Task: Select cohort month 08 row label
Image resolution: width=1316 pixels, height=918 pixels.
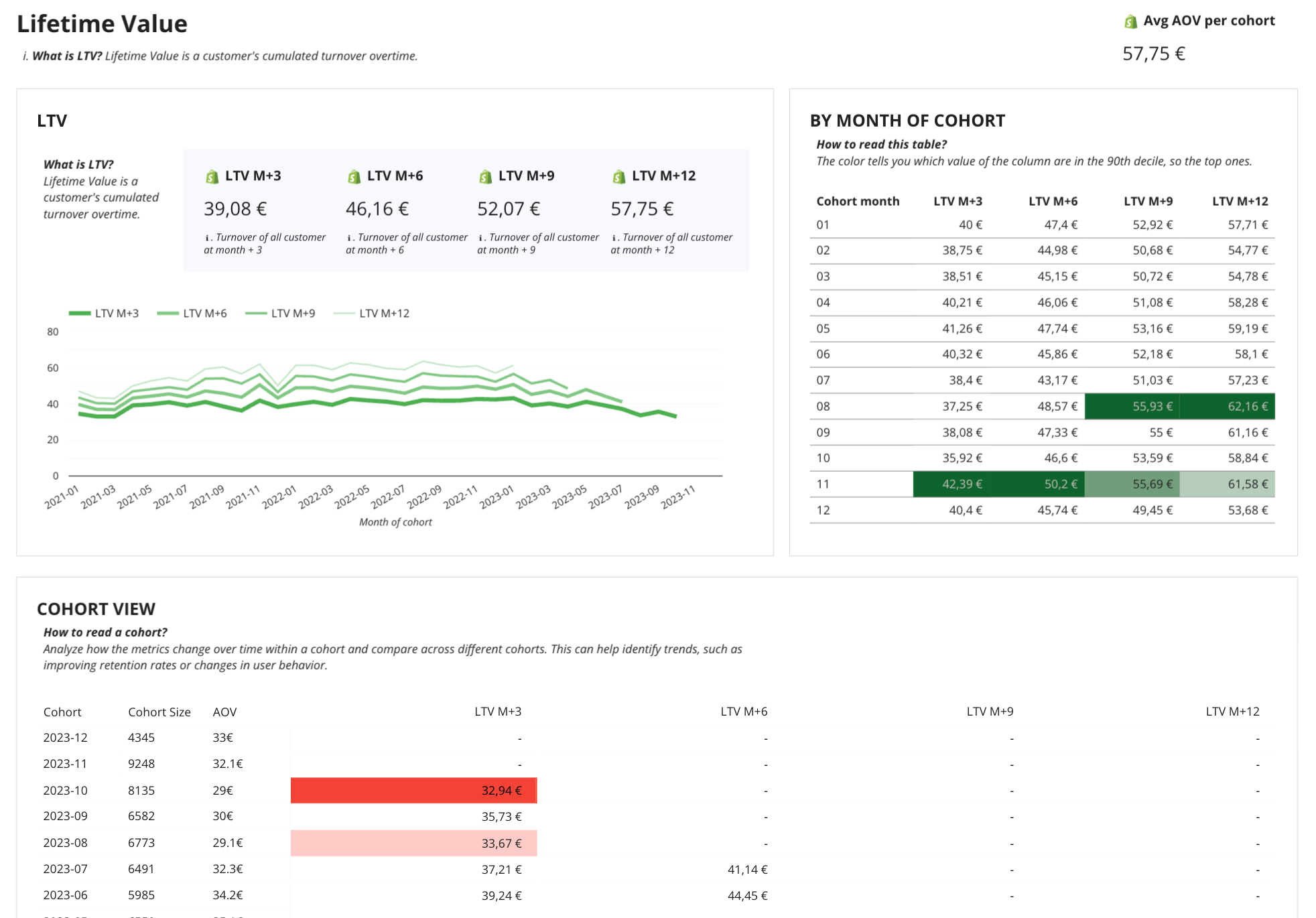Action: click(823, 407)
